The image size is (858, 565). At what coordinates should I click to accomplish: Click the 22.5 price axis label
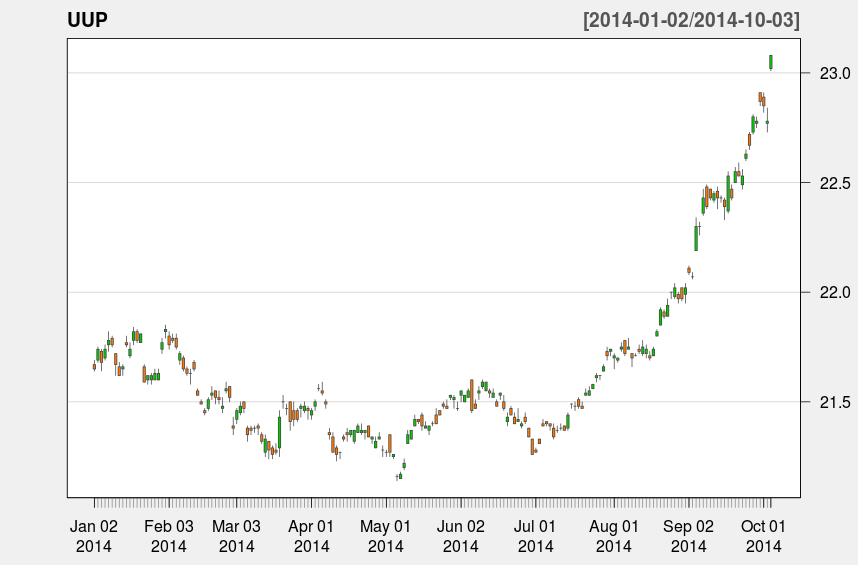coord(834,183)
